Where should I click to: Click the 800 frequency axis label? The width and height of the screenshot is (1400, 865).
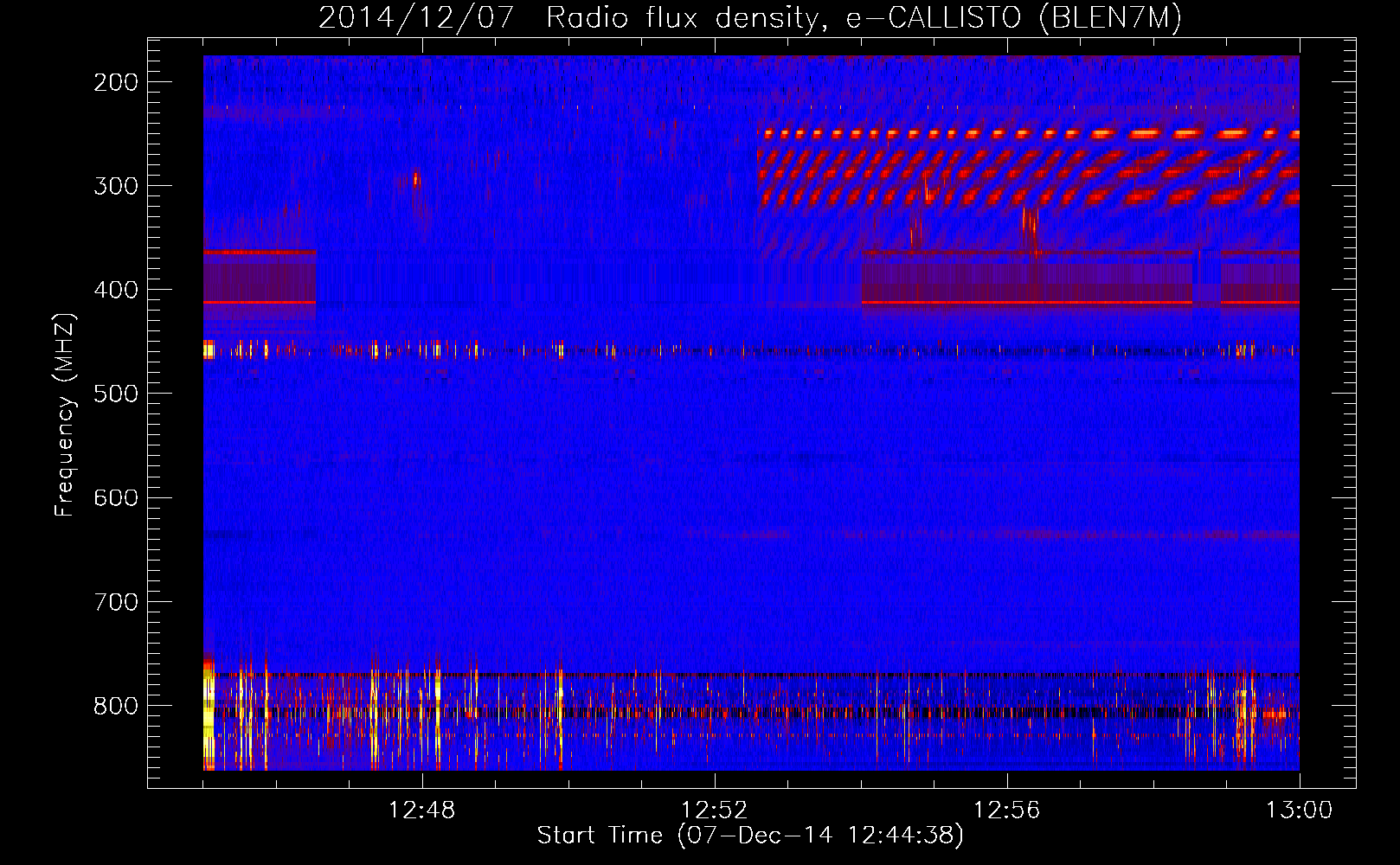(116, 706)
